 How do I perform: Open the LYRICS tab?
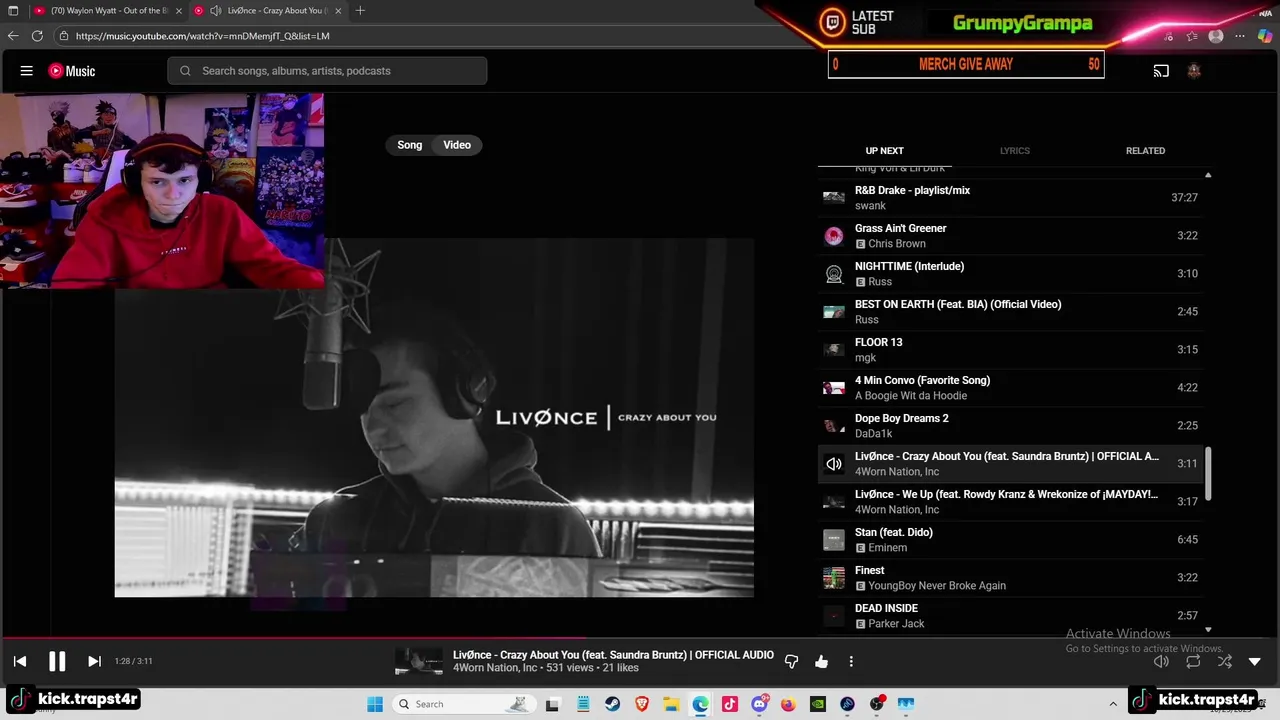(x=1014, y=151)
